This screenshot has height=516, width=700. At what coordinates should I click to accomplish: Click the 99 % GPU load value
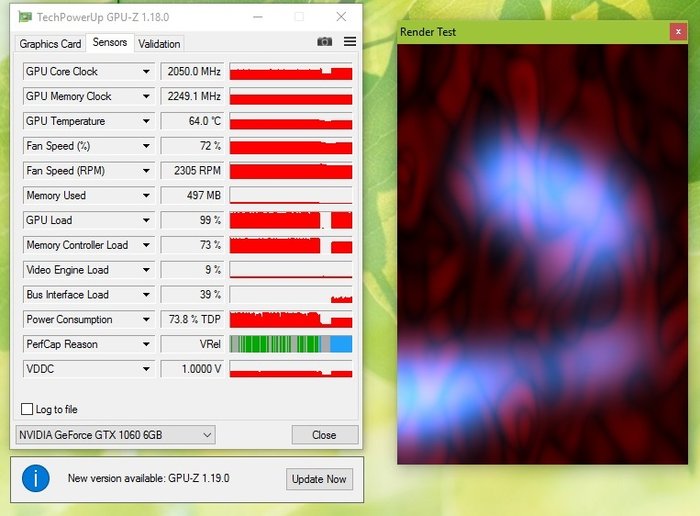[x=192, y=220]
